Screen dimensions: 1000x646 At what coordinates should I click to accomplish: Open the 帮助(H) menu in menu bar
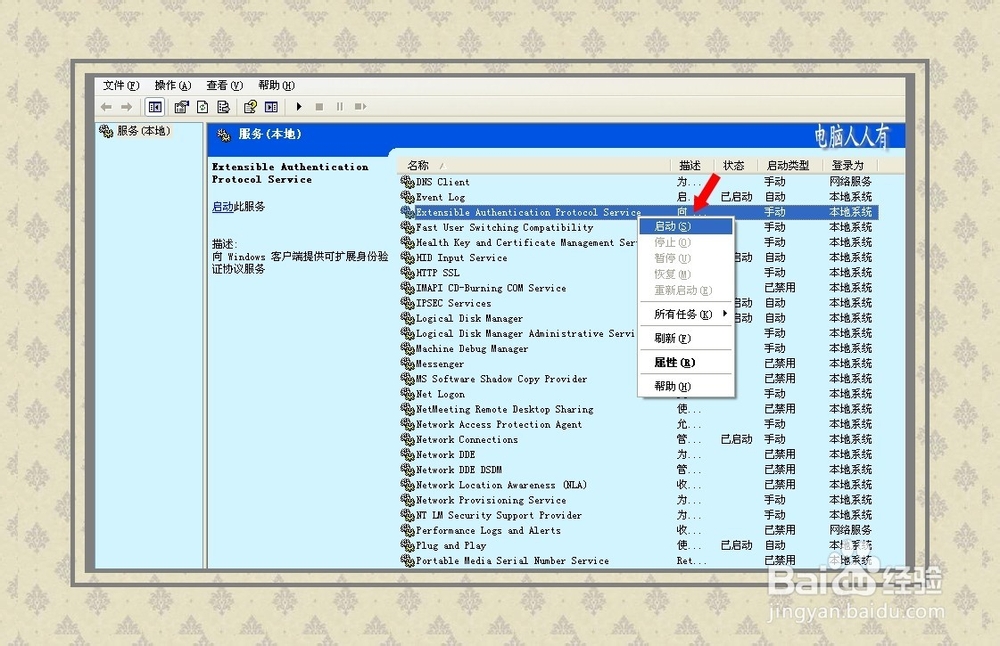pos(276,85)
